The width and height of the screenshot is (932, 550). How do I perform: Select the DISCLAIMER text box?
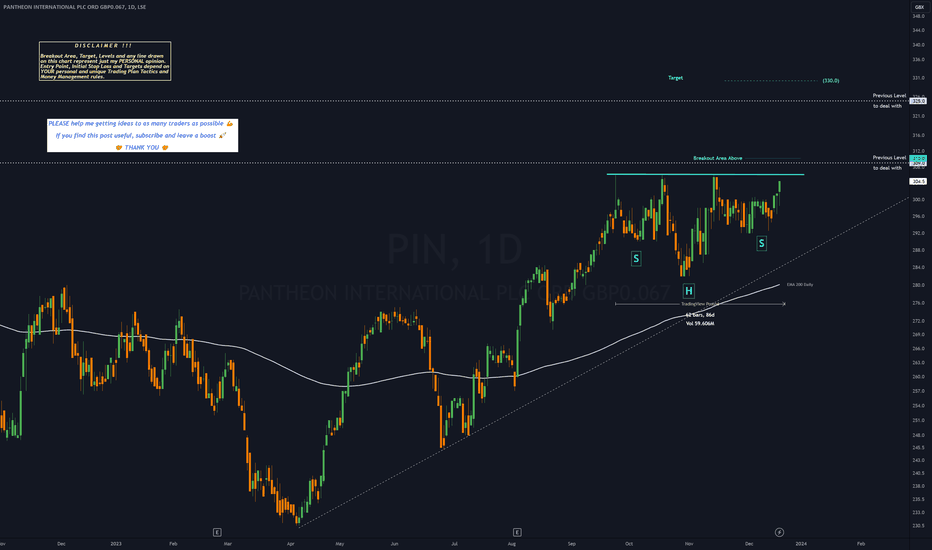click(105, 61)
